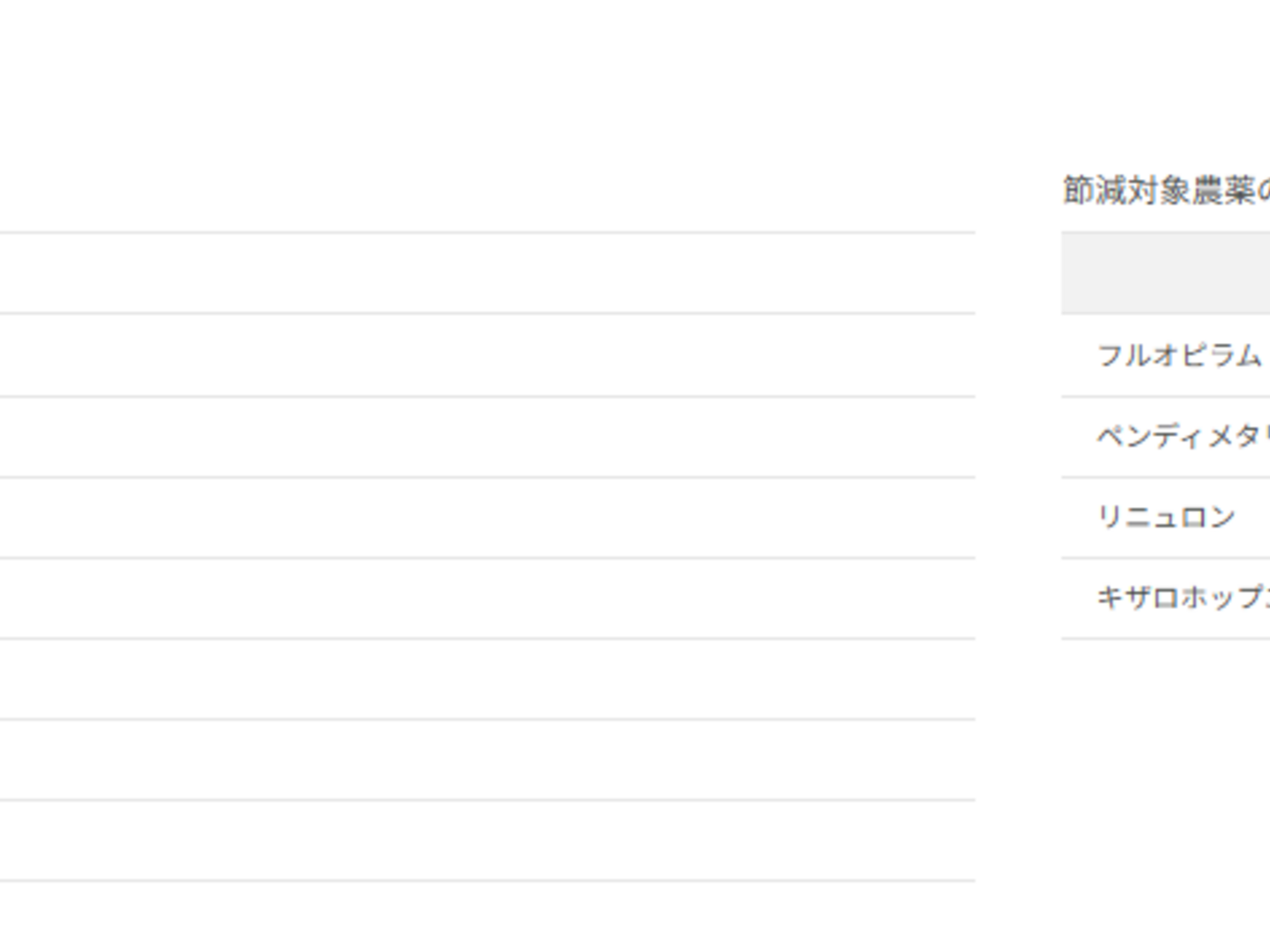Screen dimensions: 1270x952
Task: Click the third empty row of left table
Action: 485,437
